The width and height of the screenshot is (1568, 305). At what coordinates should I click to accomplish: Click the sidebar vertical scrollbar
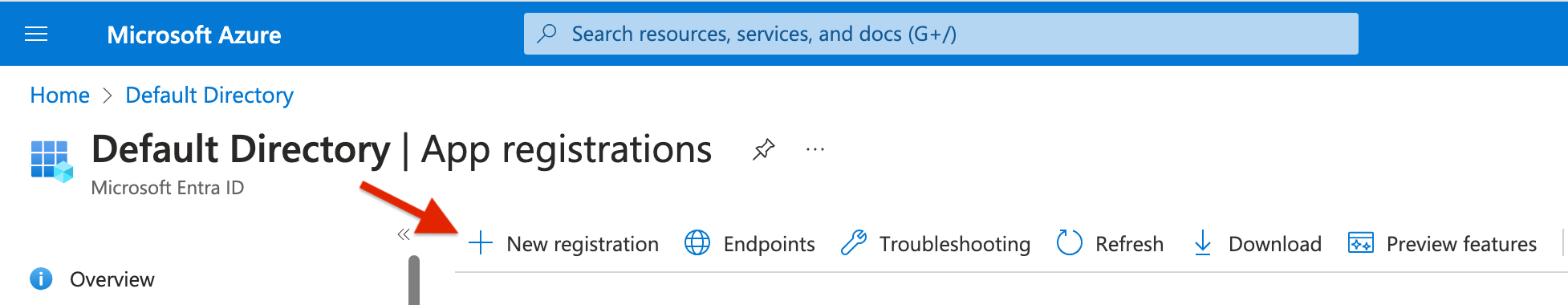414,280
